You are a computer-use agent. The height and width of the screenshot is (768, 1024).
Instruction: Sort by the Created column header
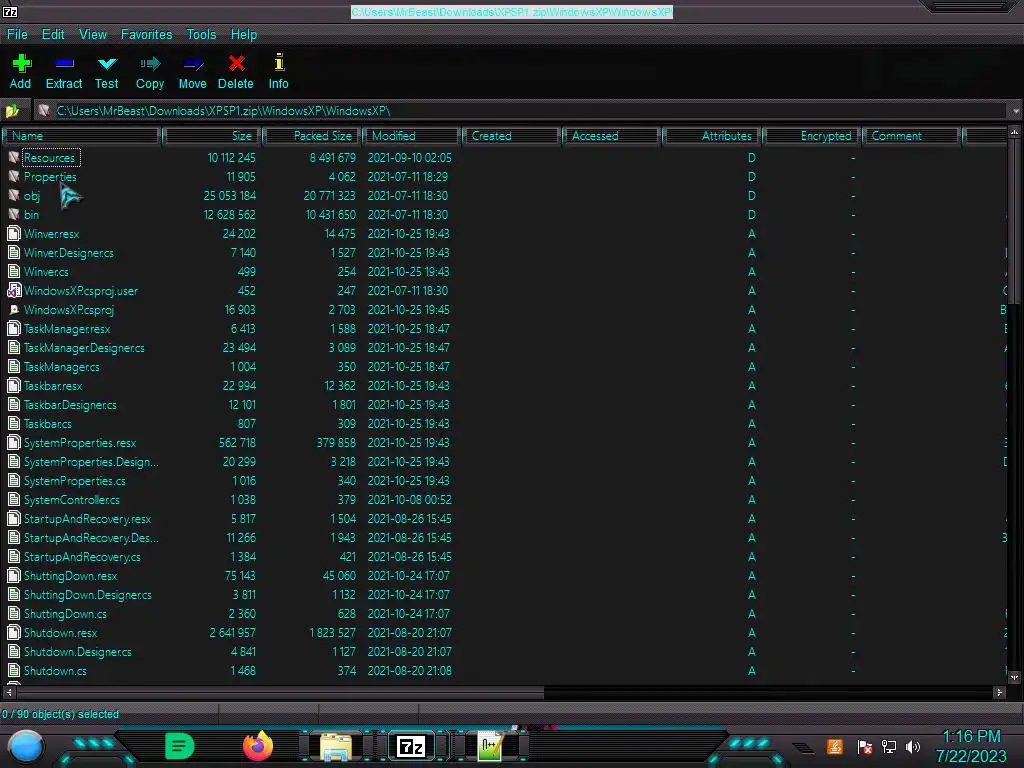click(x=512, y=136)
